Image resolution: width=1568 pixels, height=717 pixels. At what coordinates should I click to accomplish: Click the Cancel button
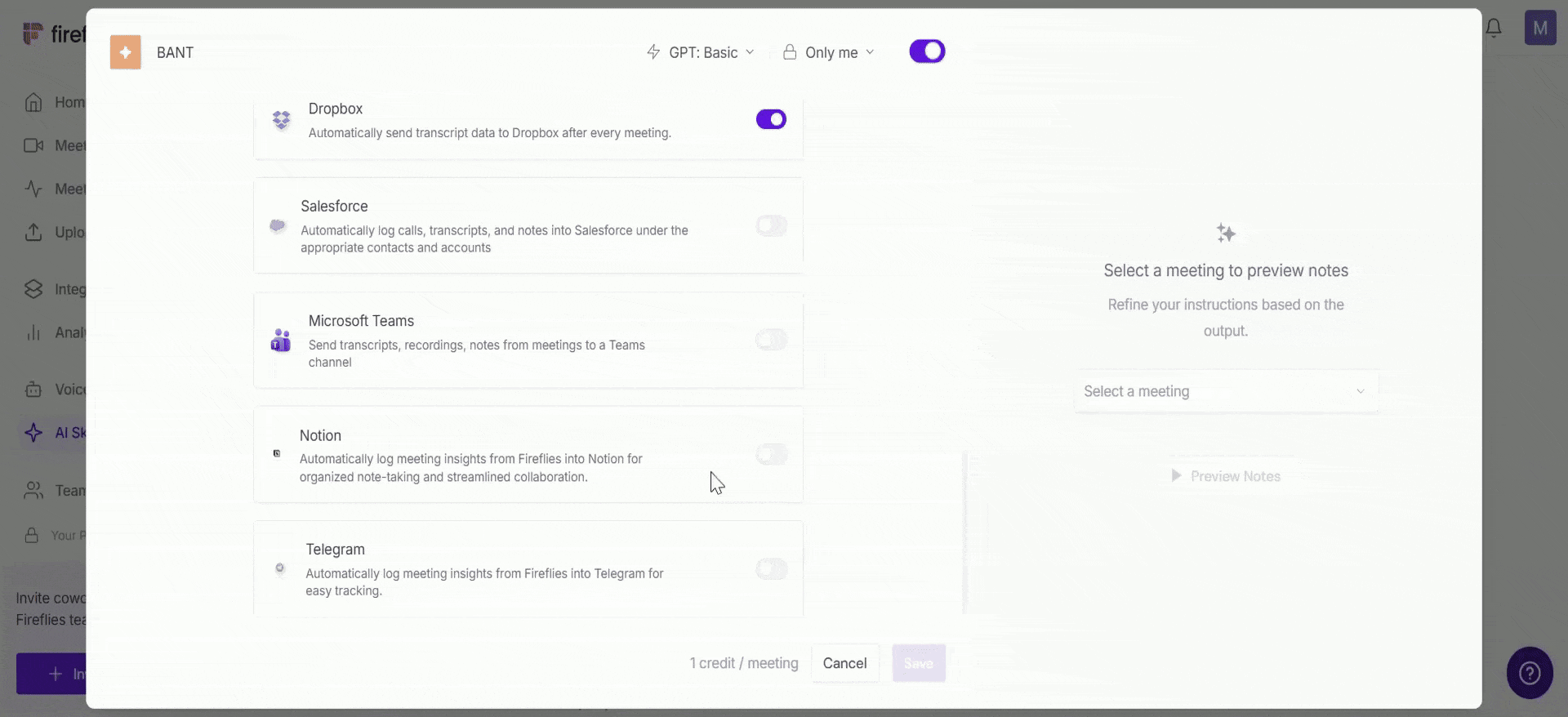tap(844, 663)
